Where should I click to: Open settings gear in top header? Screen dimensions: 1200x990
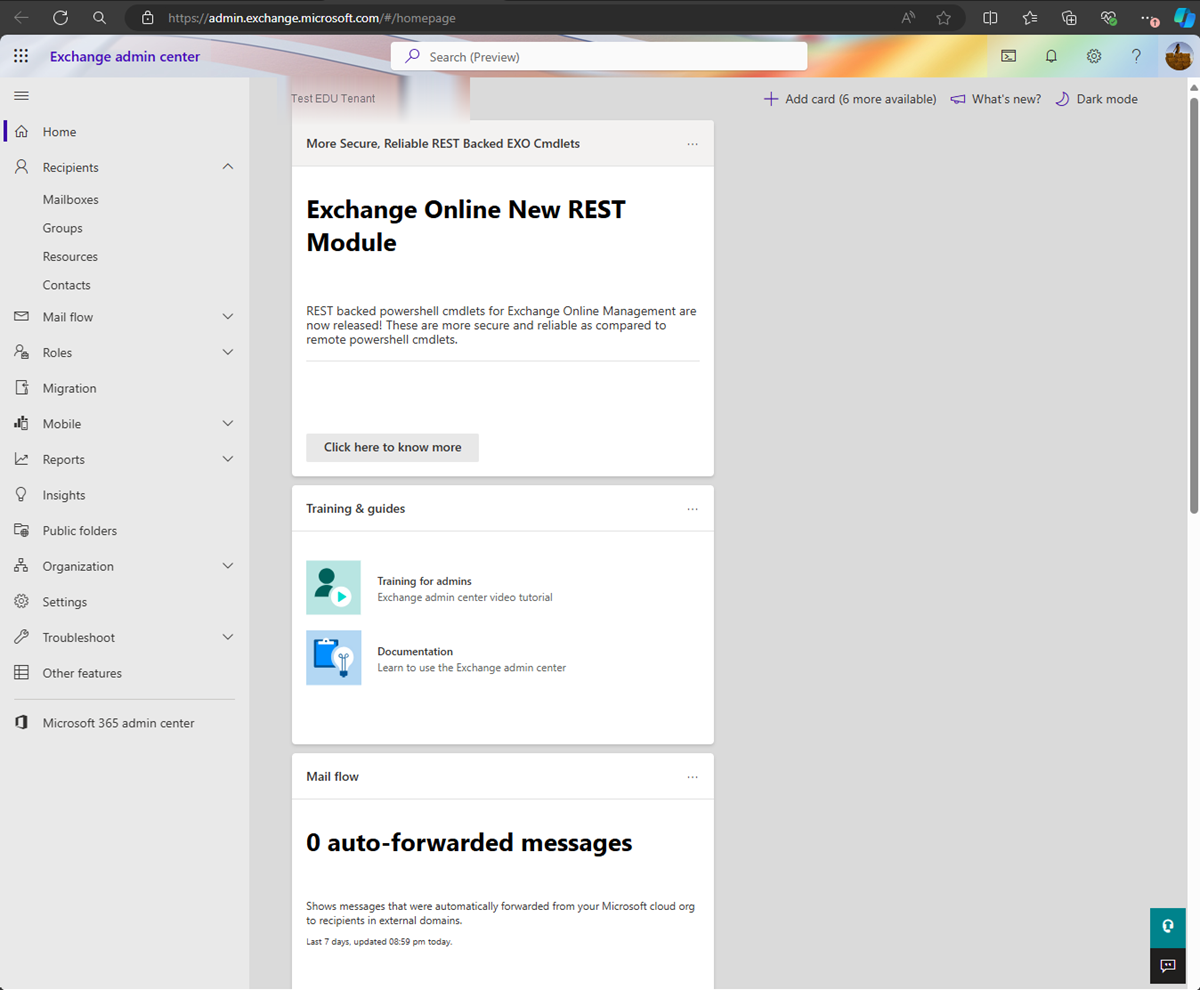pyautogui.click(x=1094, y=56)
